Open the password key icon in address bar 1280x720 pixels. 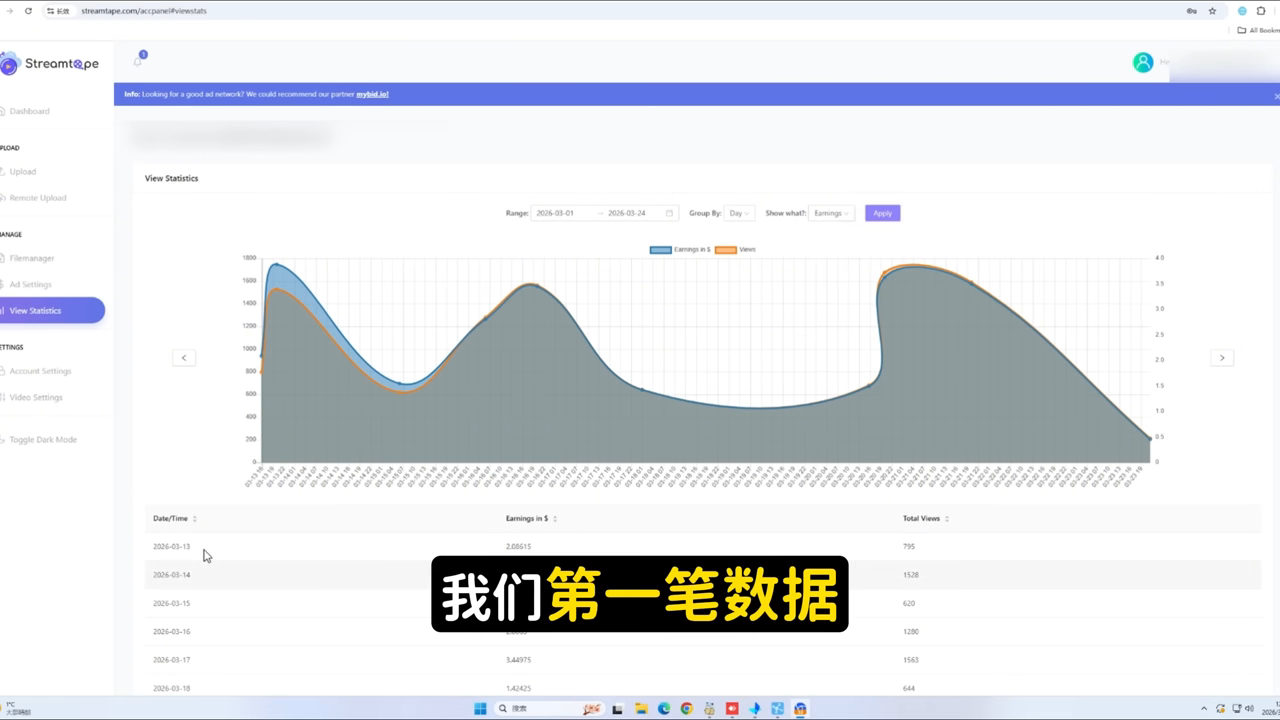pos(1191,11)
